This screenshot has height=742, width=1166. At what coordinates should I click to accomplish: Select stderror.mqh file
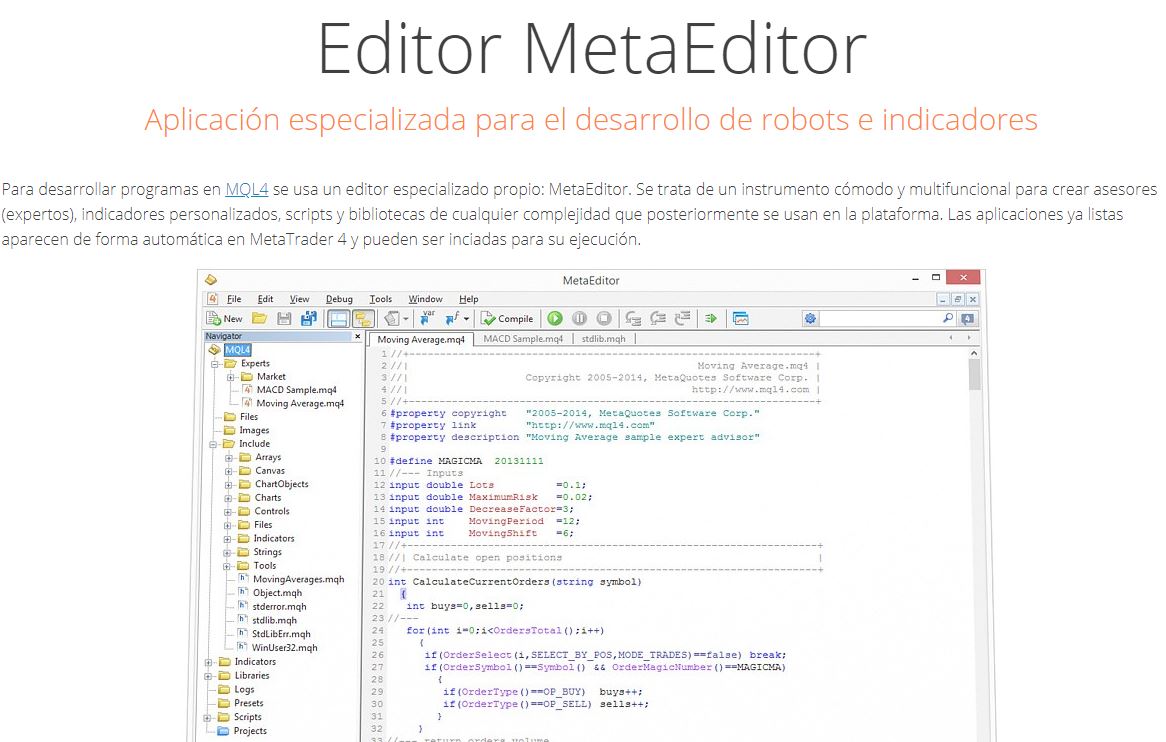pyautogui.click(x=280, y=607)
